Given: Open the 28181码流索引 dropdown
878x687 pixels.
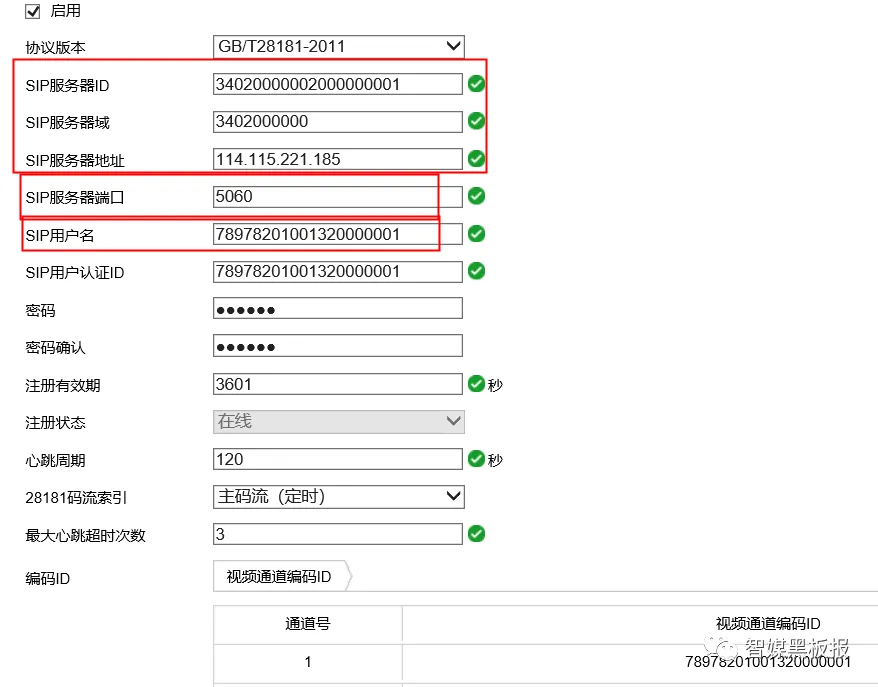Looking at the screenshot, I should [x=339, y=497].
